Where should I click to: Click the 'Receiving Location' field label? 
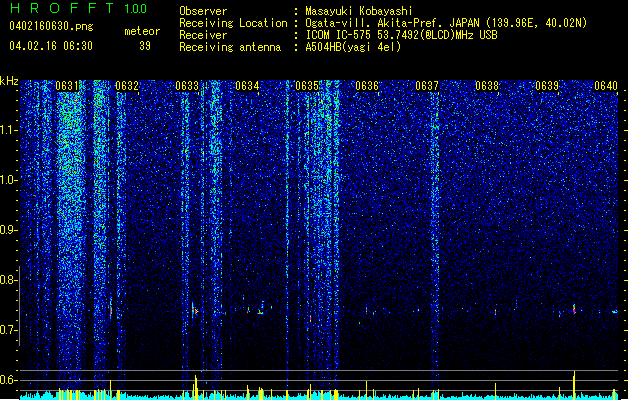(x=233, y=23)
